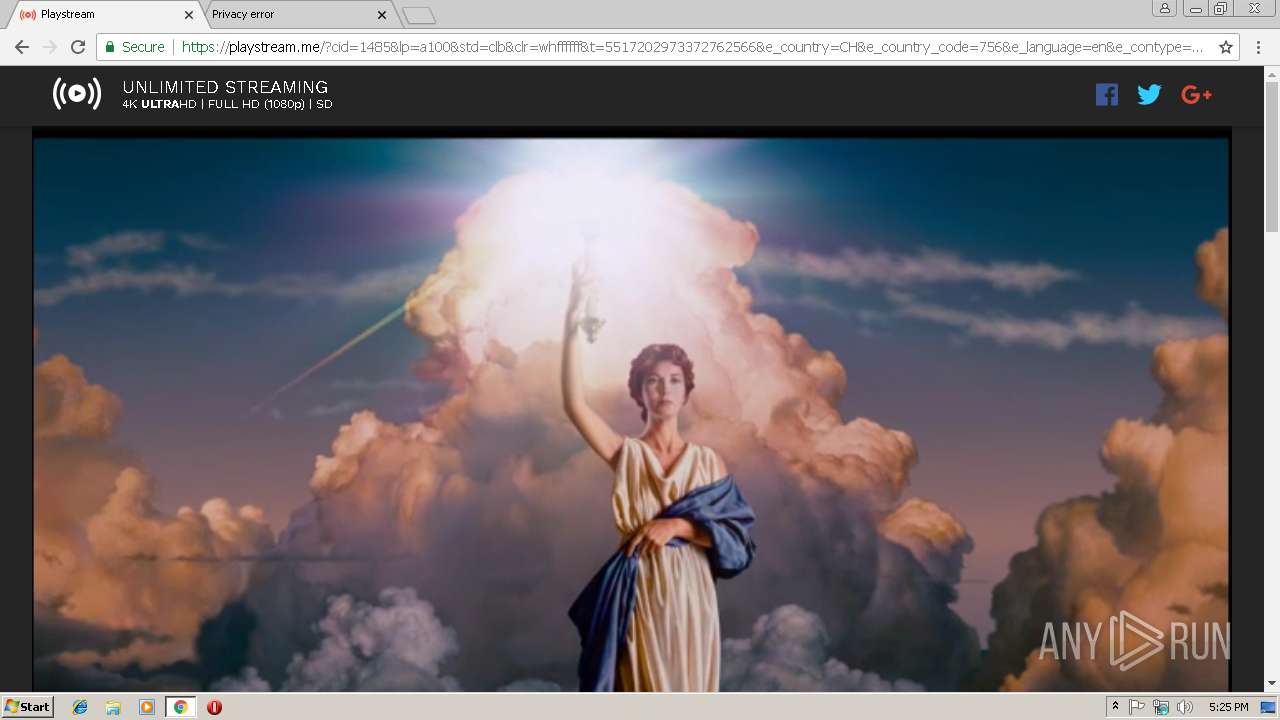1280x720 pixels.
Task: Click the browser forward arrow
Action: pyautogui.click(x=50, y=47)
